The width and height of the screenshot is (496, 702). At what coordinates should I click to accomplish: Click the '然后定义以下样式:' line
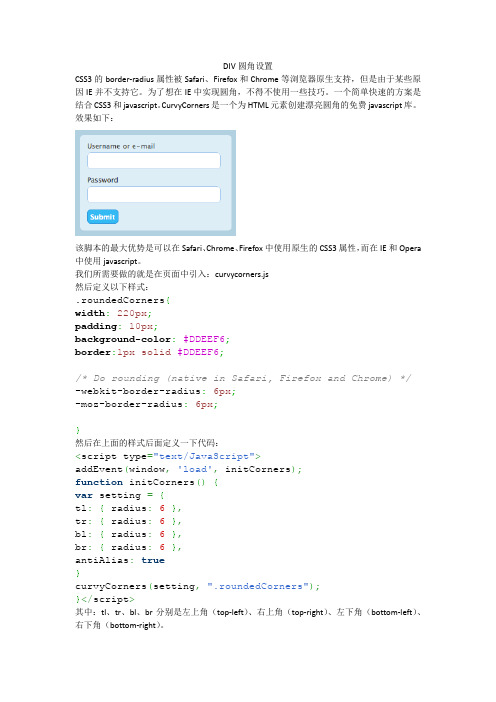tap(111, 287)
